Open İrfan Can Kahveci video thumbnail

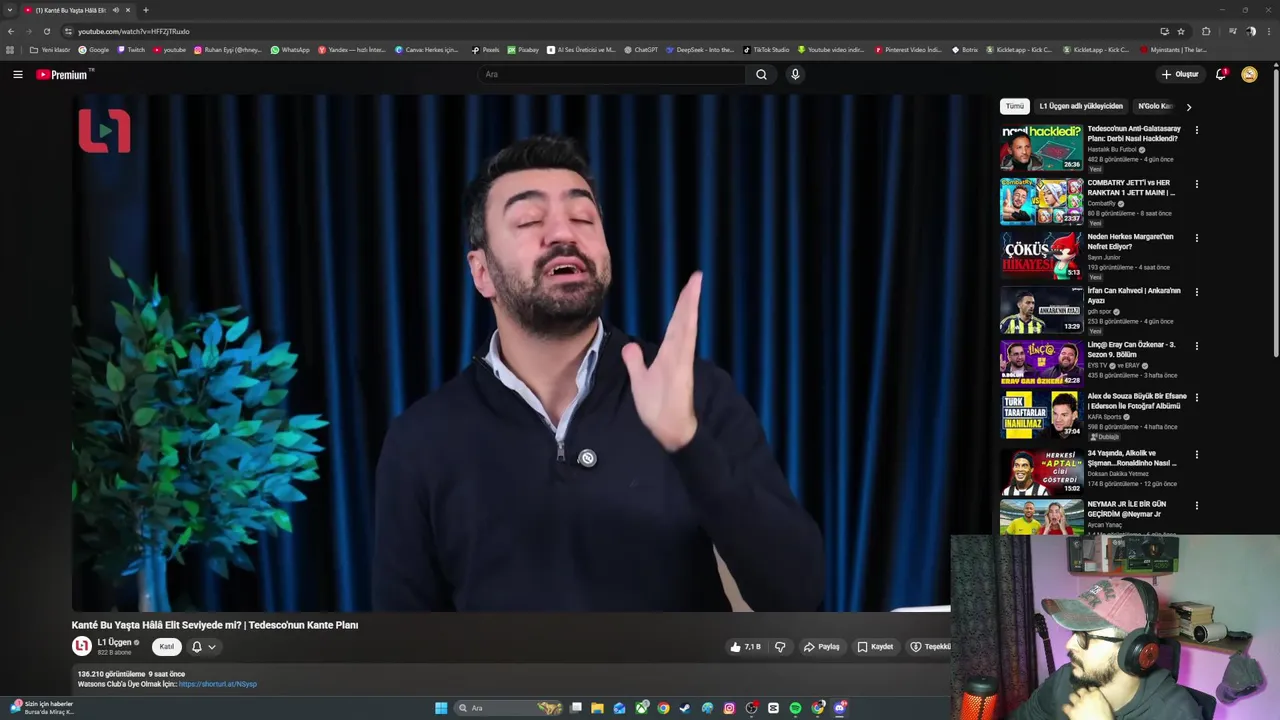1041,309
